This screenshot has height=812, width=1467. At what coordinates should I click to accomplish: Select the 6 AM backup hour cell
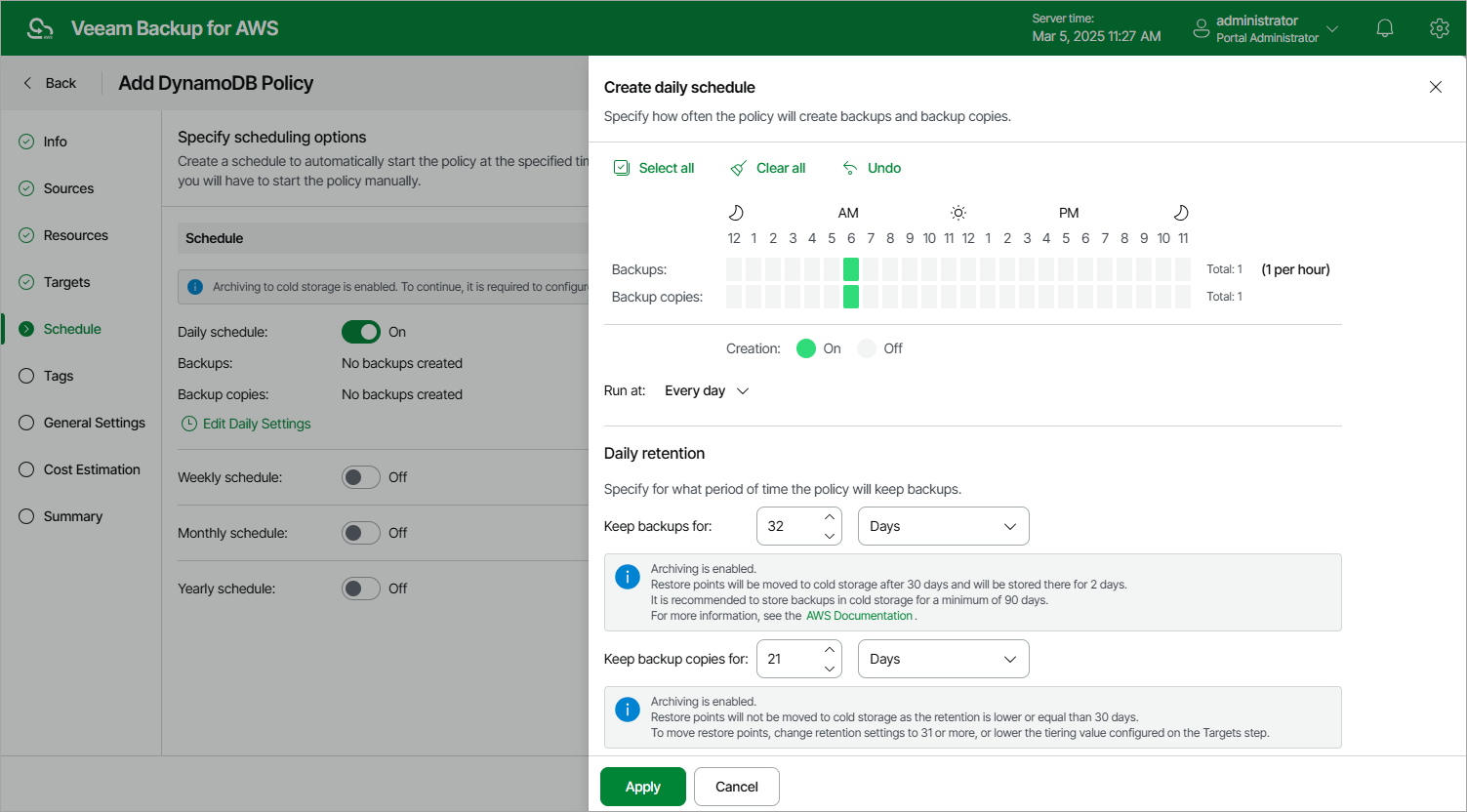click(850, 268)
